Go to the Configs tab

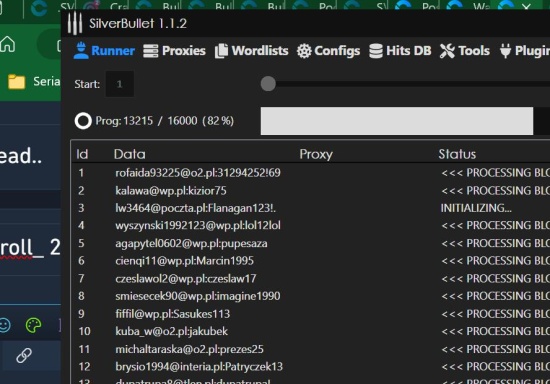pyautogui.click(x=328, y=51)
